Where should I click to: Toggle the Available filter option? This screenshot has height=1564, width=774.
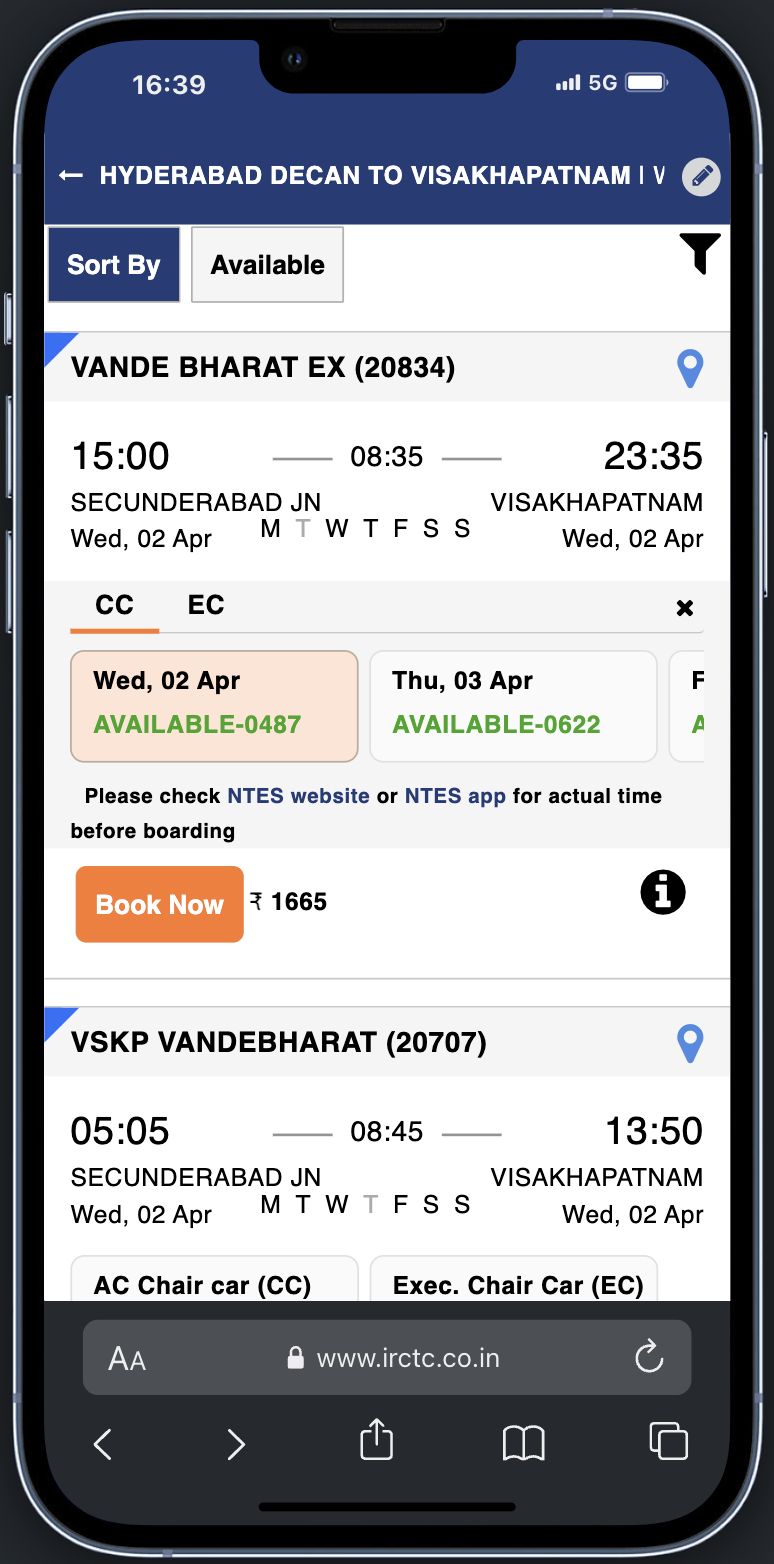(x=266, y=264)
